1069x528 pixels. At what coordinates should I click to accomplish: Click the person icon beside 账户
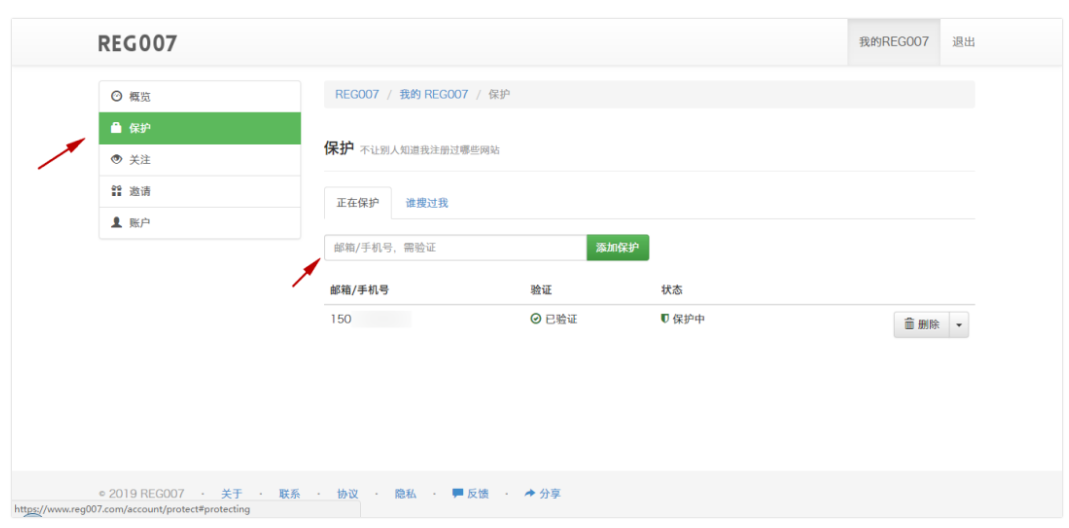117,223
